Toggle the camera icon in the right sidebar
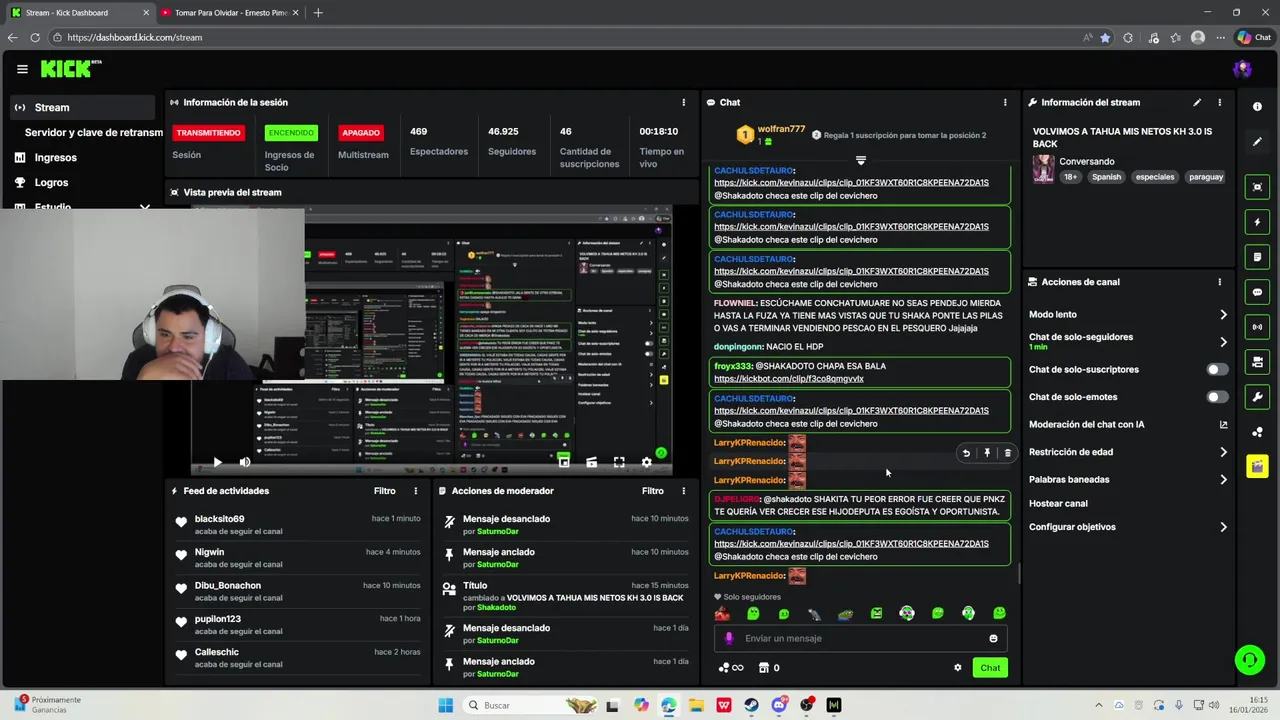Image resolution: width=1280 pixels, height=720 pixels. pyautogui.click(x=1257, y=362)
